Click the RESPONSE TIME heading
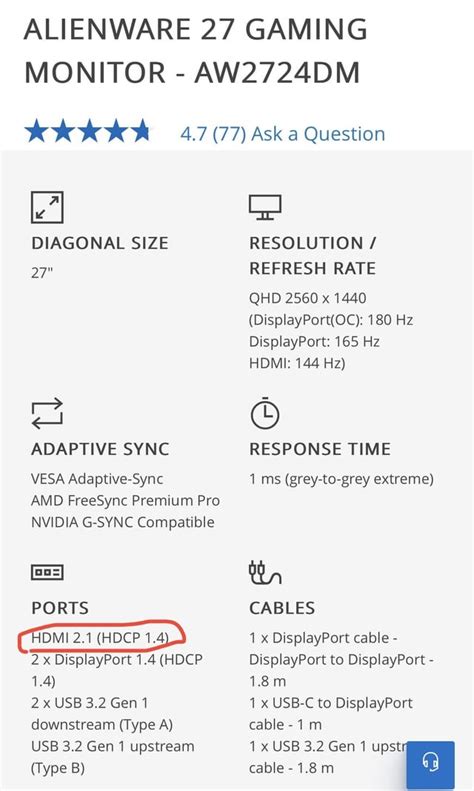The width and height of the screenshot is (474, 791). coord(320,449)
